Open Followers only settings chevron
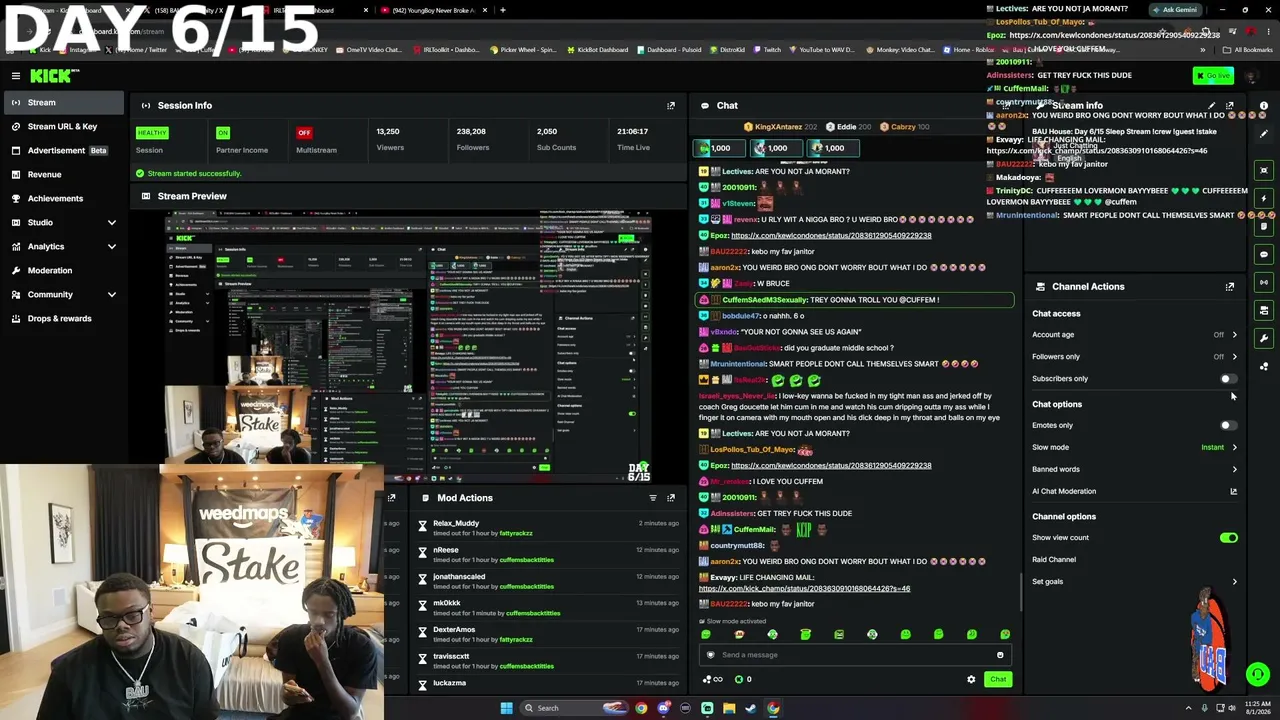This screenshot has width=1280, height=720. point(1234,357)
